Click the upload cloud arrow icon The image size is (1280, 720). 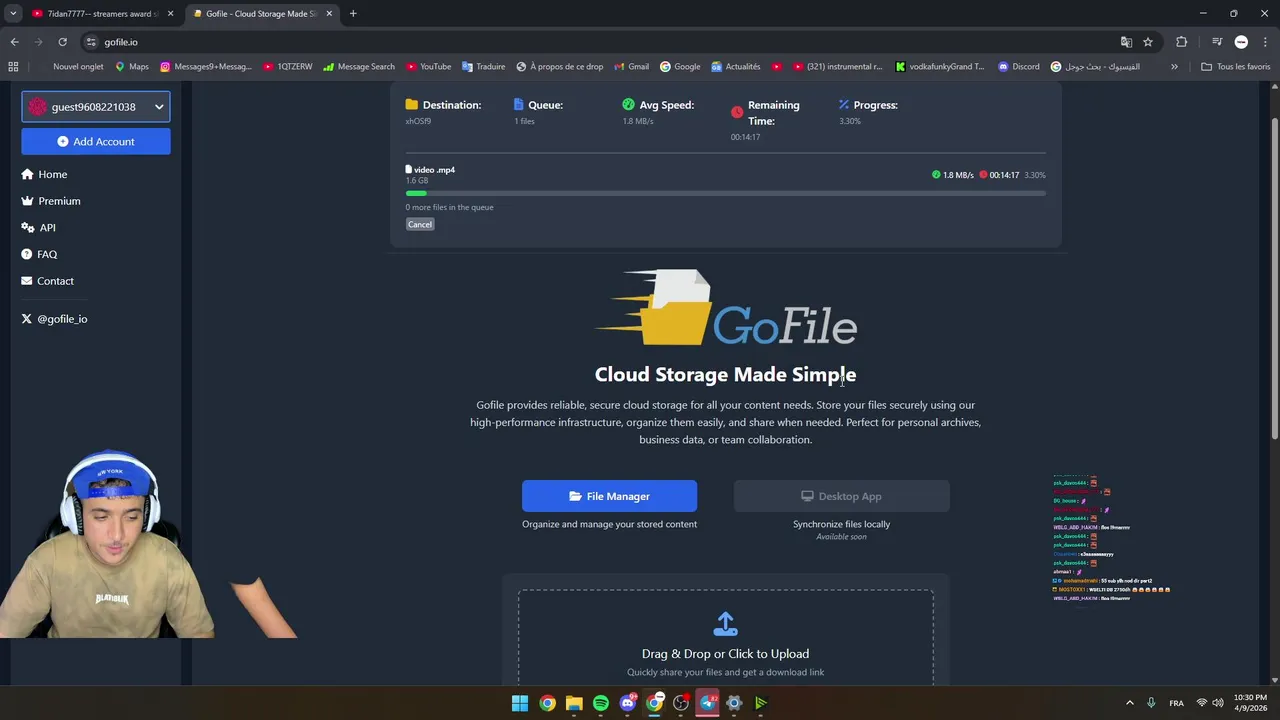click(x=725, y=624)
